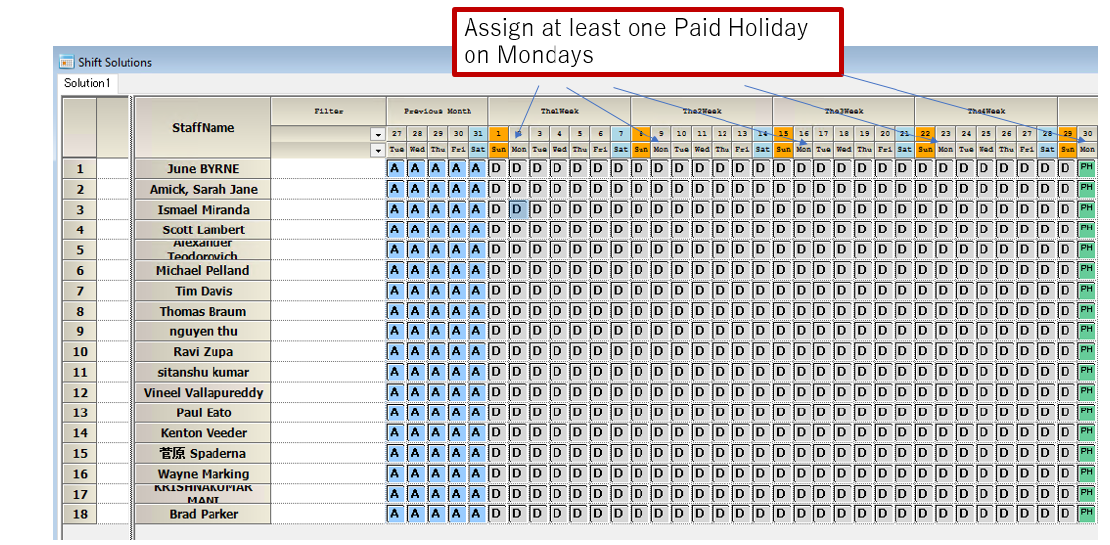Click the day 30 date header
This screenshot has width=1110, height=545.
1087,134
